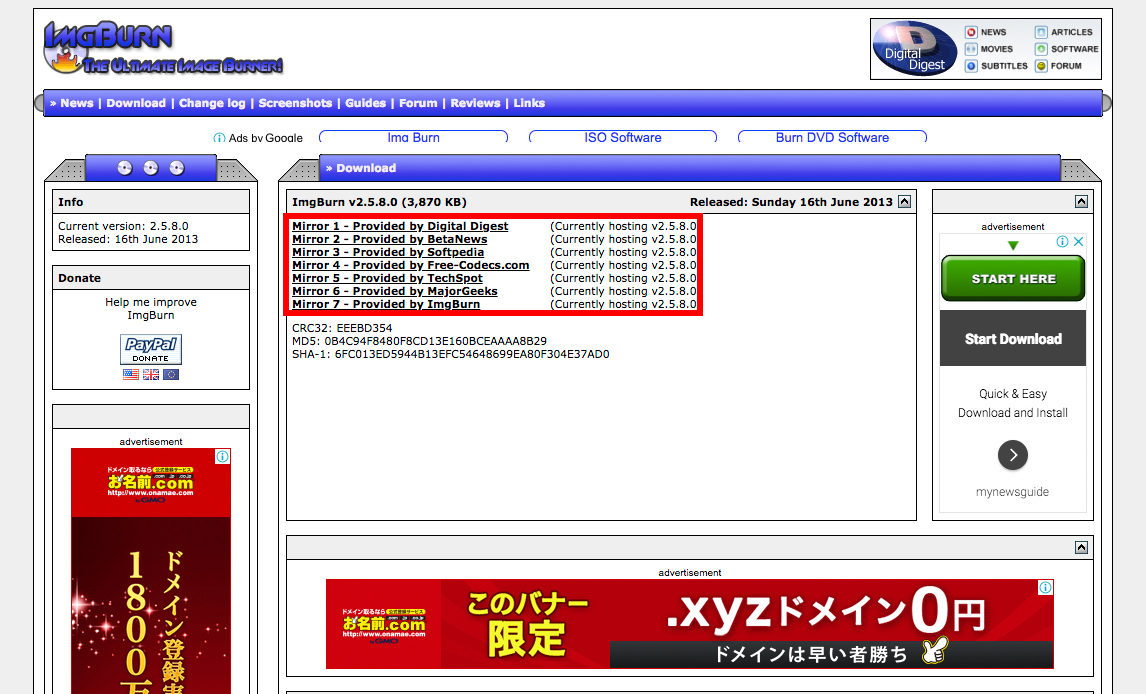Open the SOFTWARE link in Digital Digest box
The height and width of the screenshot is (694, 1146).
(1074, 49)
